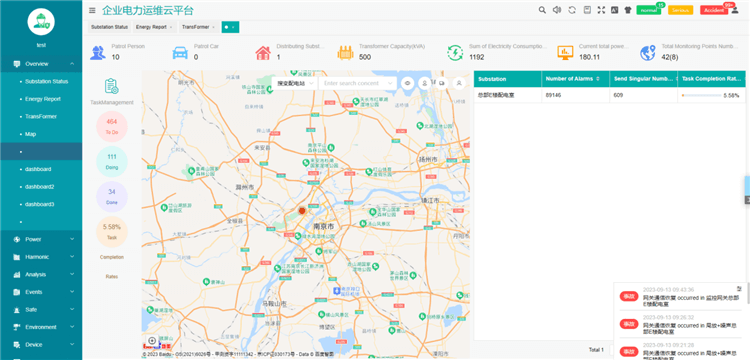750x360 pixels.
Task: Toggle patrol person layer on map
Action: [x=424, y=83]
